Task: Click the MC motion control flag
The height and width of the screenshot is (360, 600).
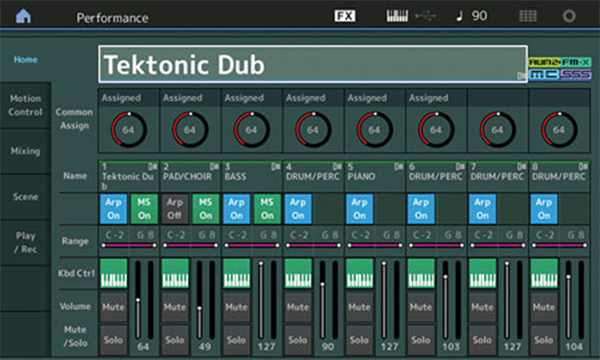Action: (544, 74)
